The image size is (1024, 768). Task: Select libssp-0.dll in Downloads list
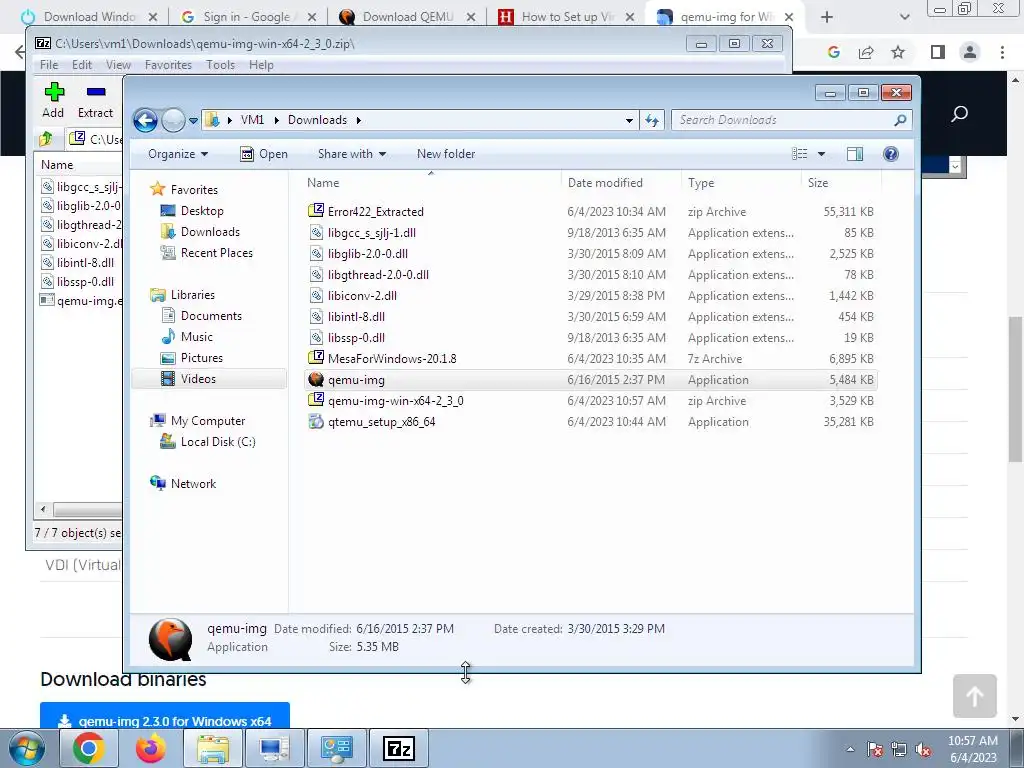pos(356,338)
